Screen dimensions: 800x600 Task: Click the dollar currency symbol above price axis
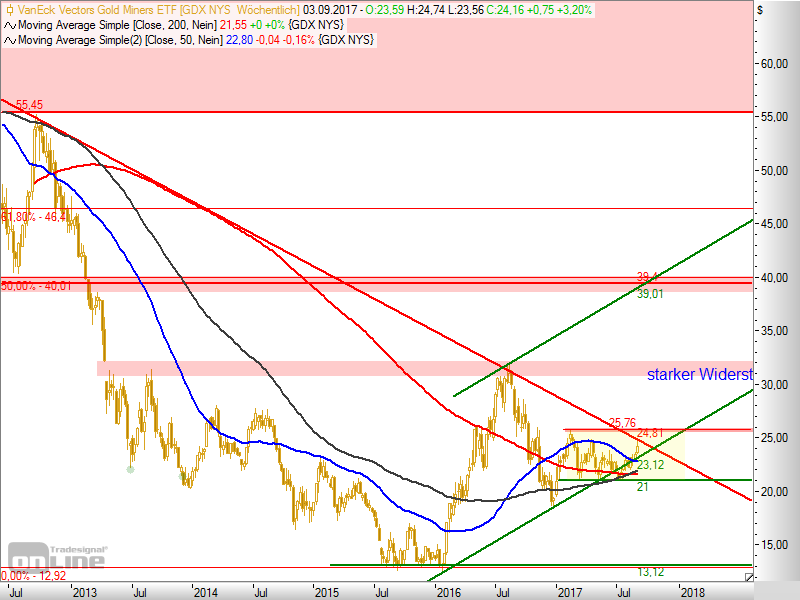760,10
